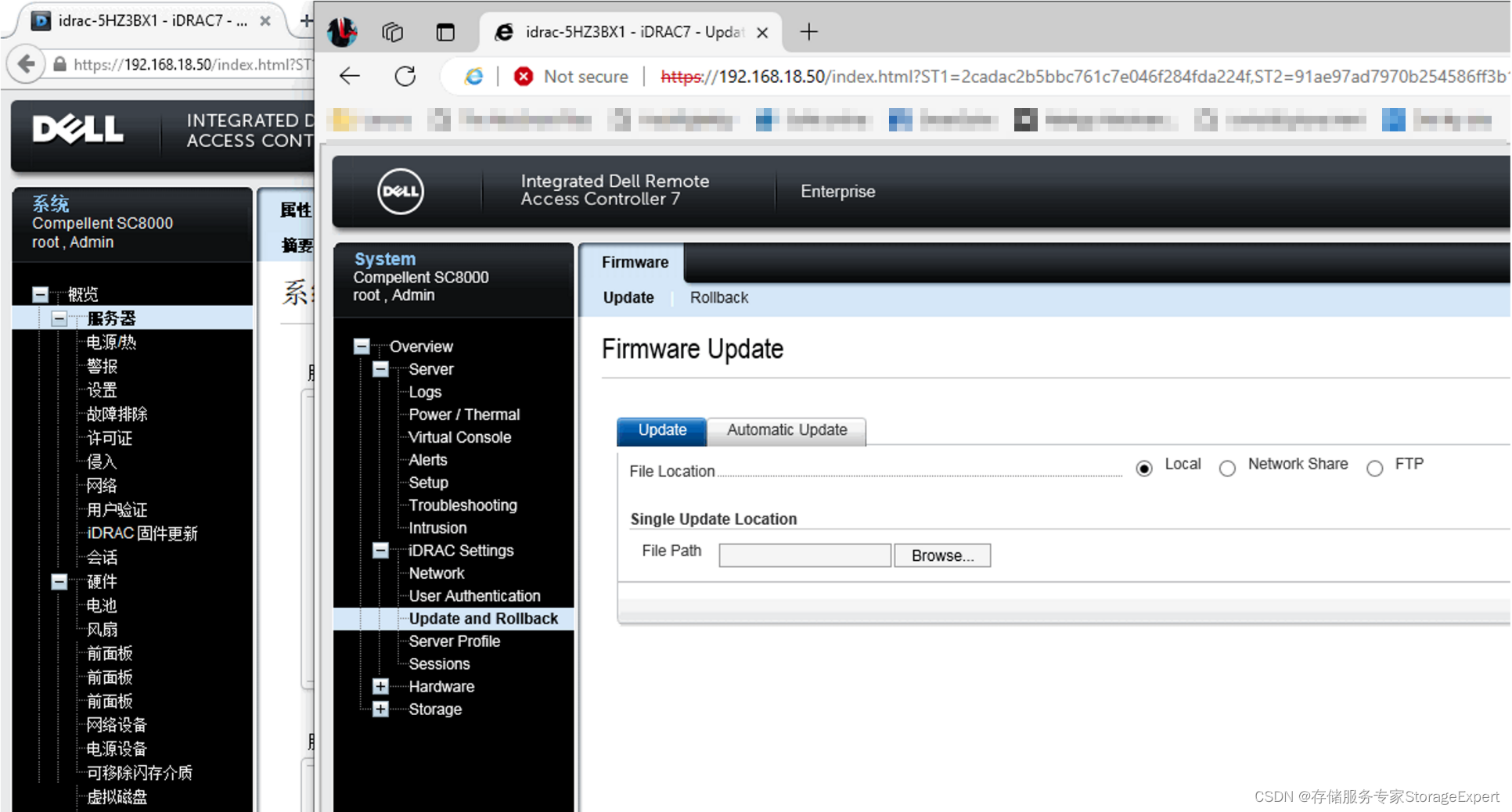
Task: Open 故障排除 in the background window
Action: (117, 414)
